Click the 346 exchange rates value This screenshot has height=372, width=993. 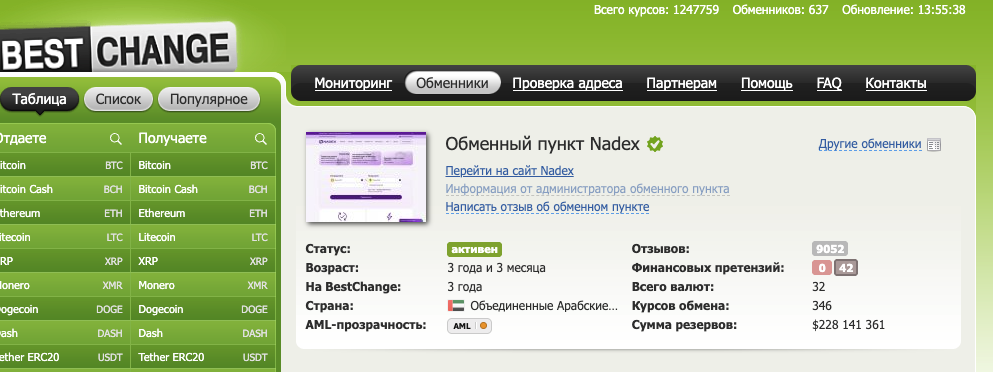(821, 306)
